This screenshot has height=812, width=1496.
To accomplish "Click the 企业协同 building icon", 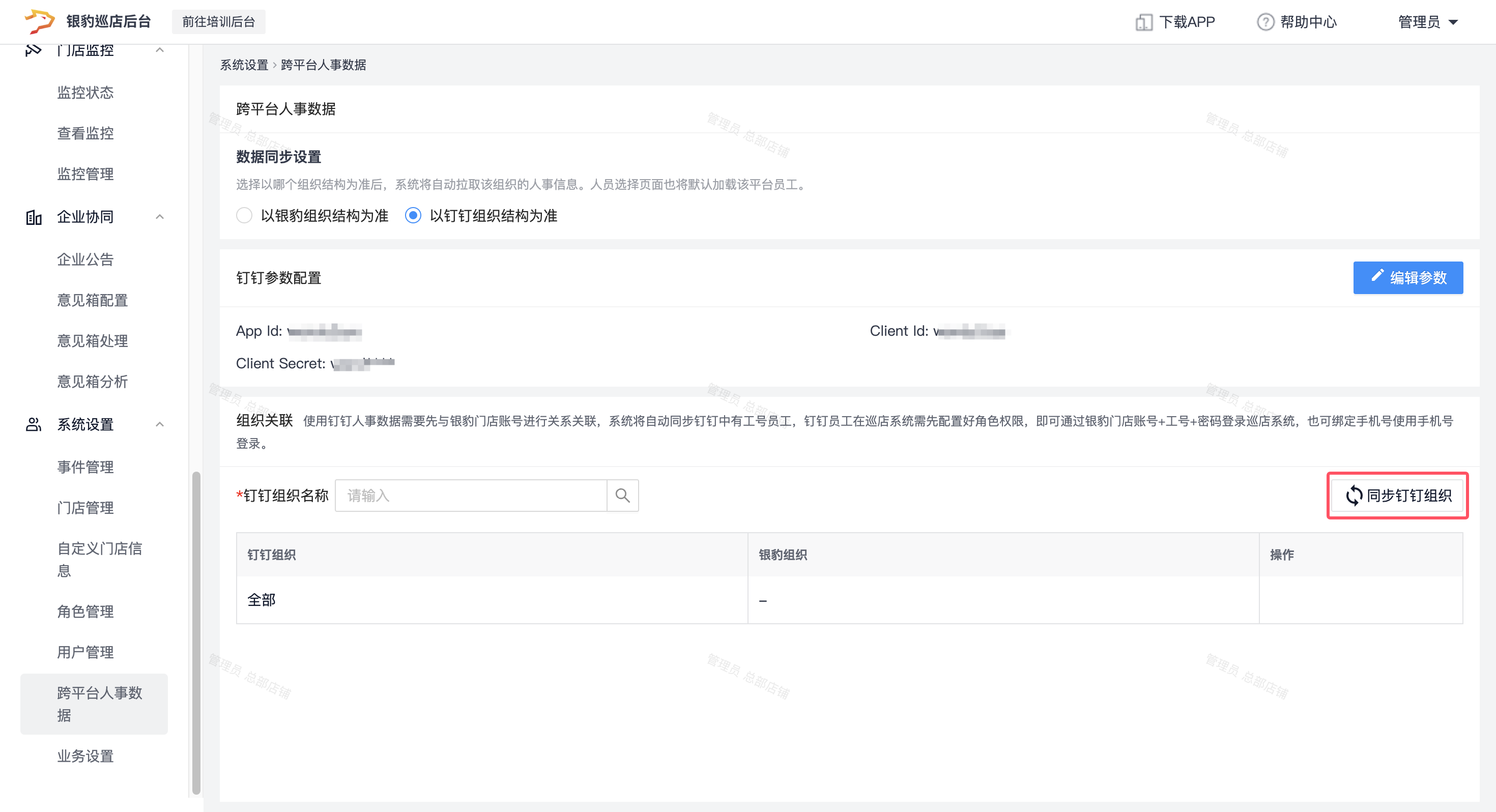I will (34, 217).
